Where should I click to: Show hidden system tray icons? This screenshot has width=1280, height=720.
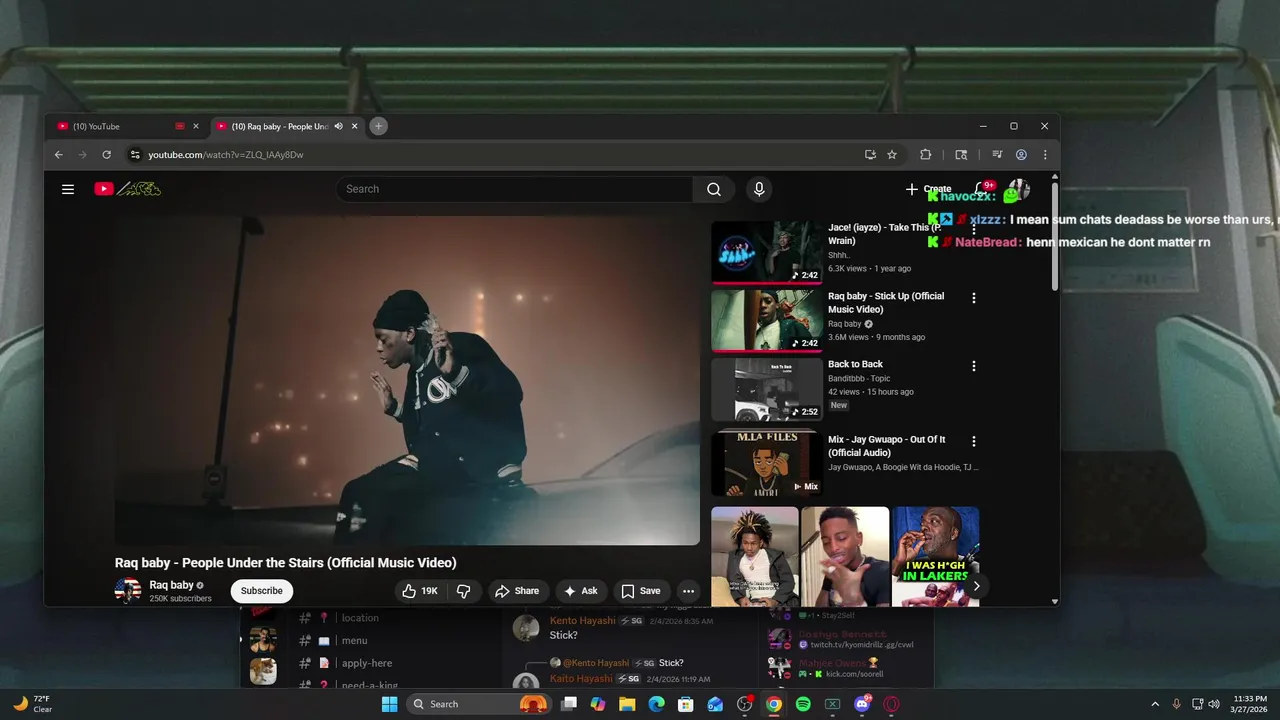click(x=1155, y=704)
